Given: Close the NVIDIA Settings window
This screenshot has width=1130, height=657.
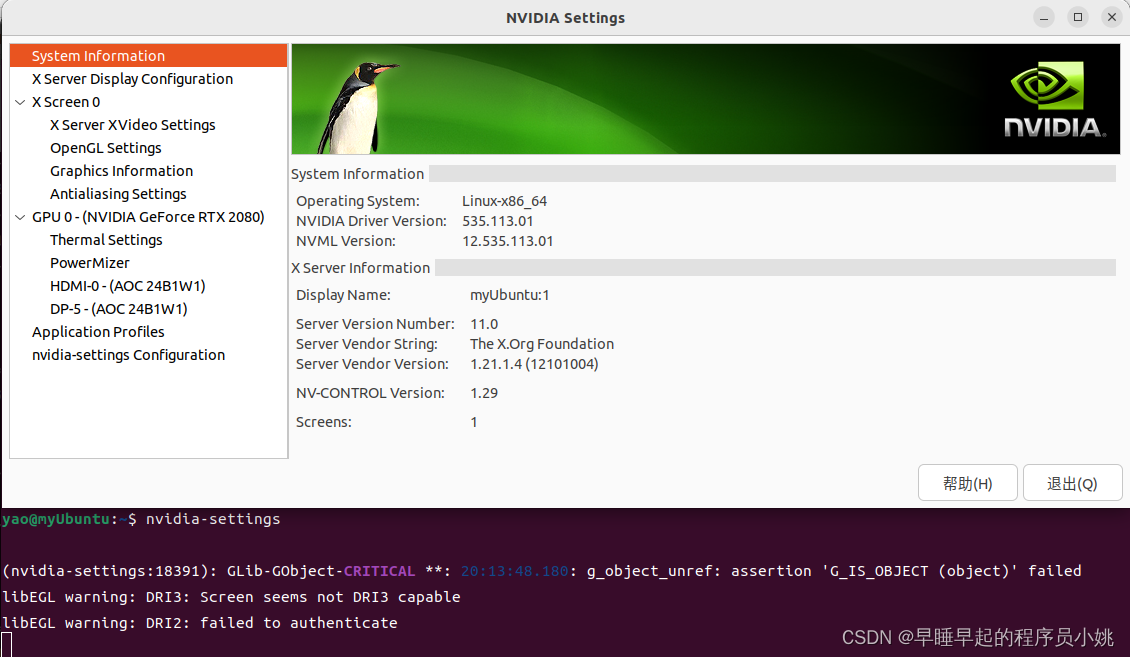Looking at the screenshot, I should coord(1112,17).
